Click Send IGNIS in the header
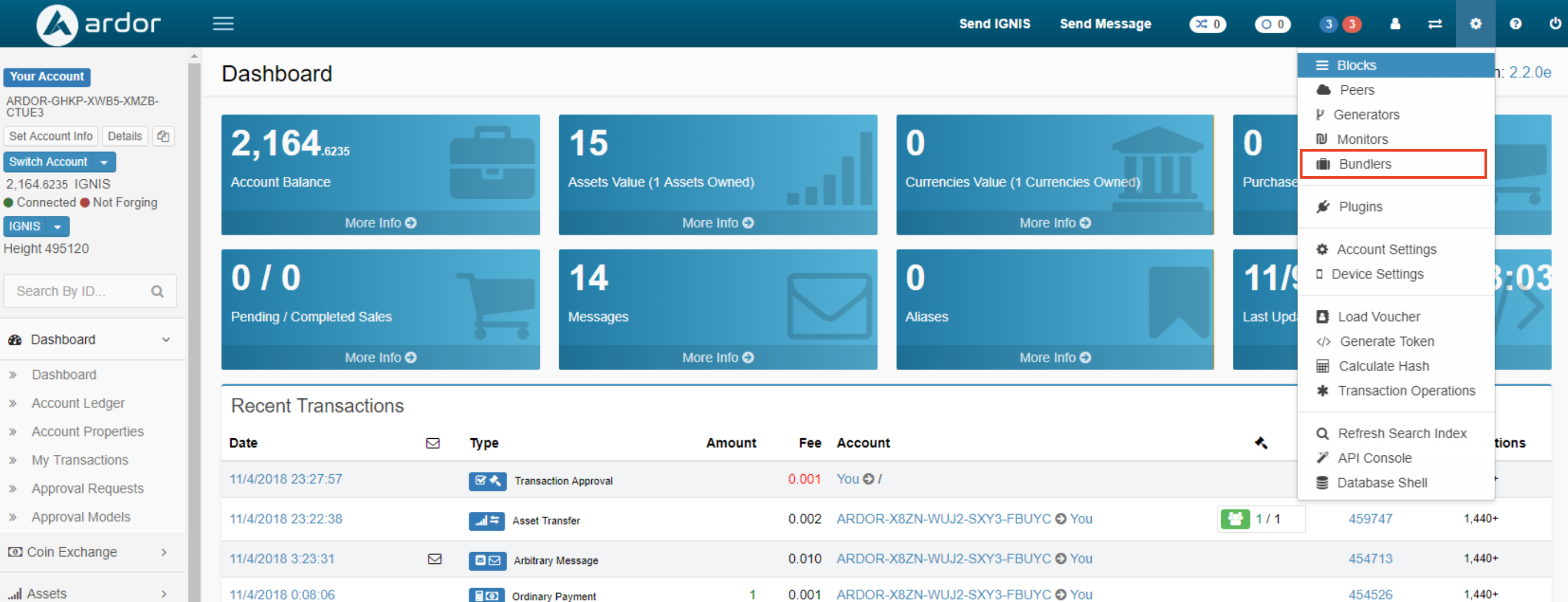 (994, 24)
